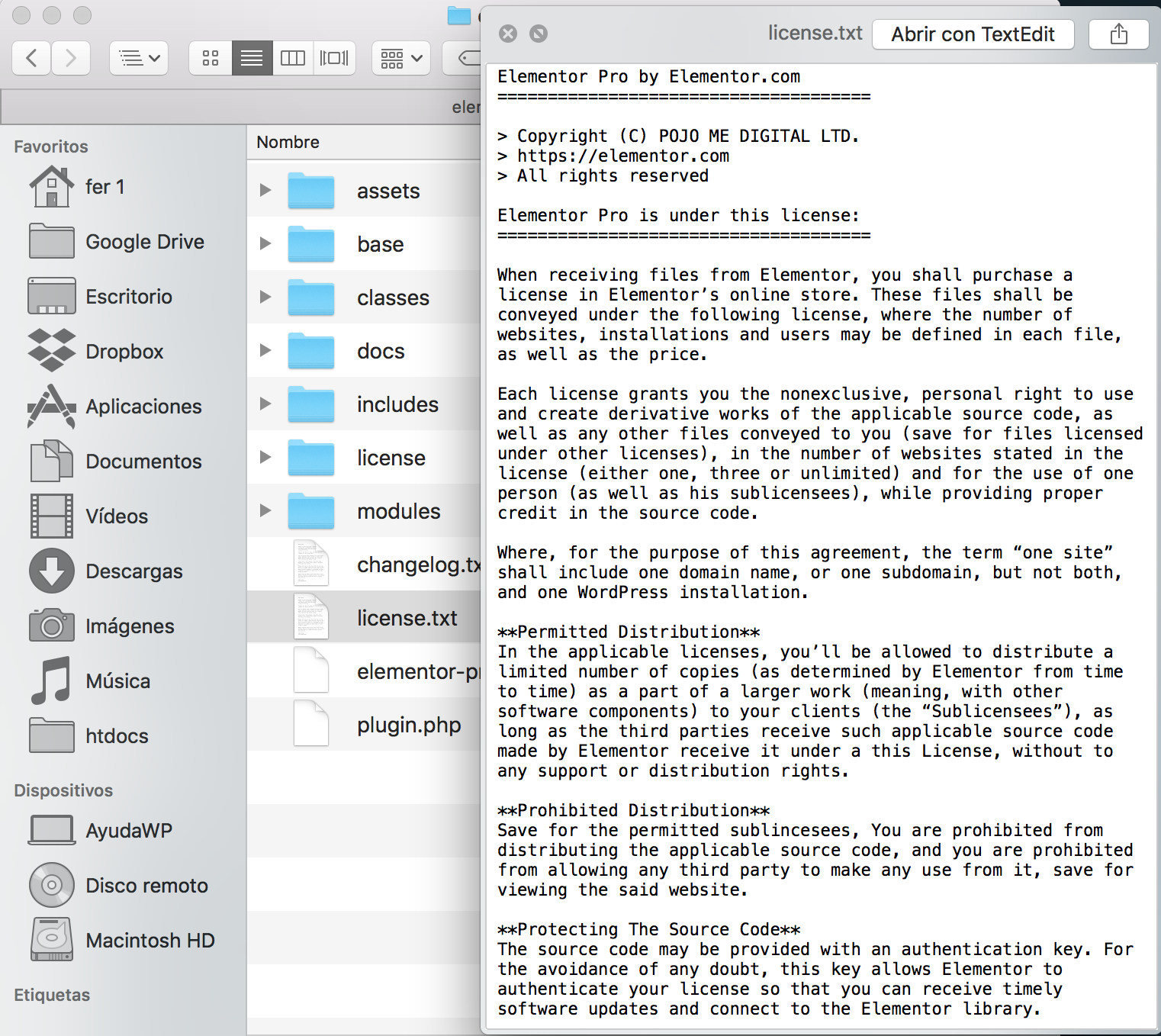This screenshot has width=1161, height=1036.
Task: Switch Finder to list view
Action: pos(252,58)
